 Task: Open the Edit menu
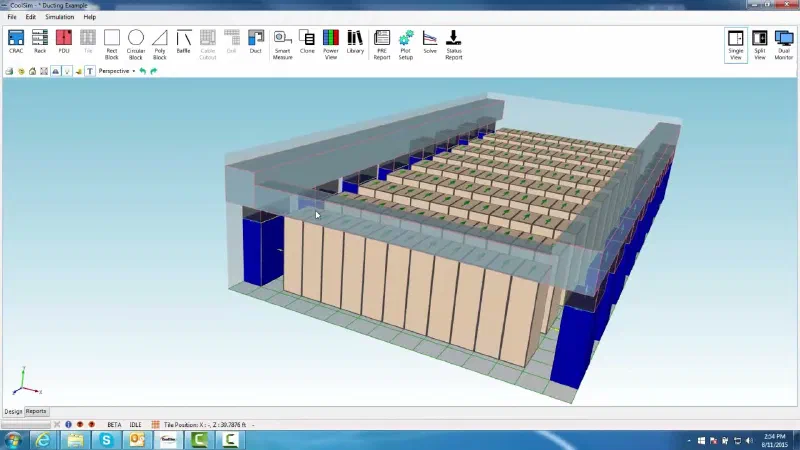point(31,17)
